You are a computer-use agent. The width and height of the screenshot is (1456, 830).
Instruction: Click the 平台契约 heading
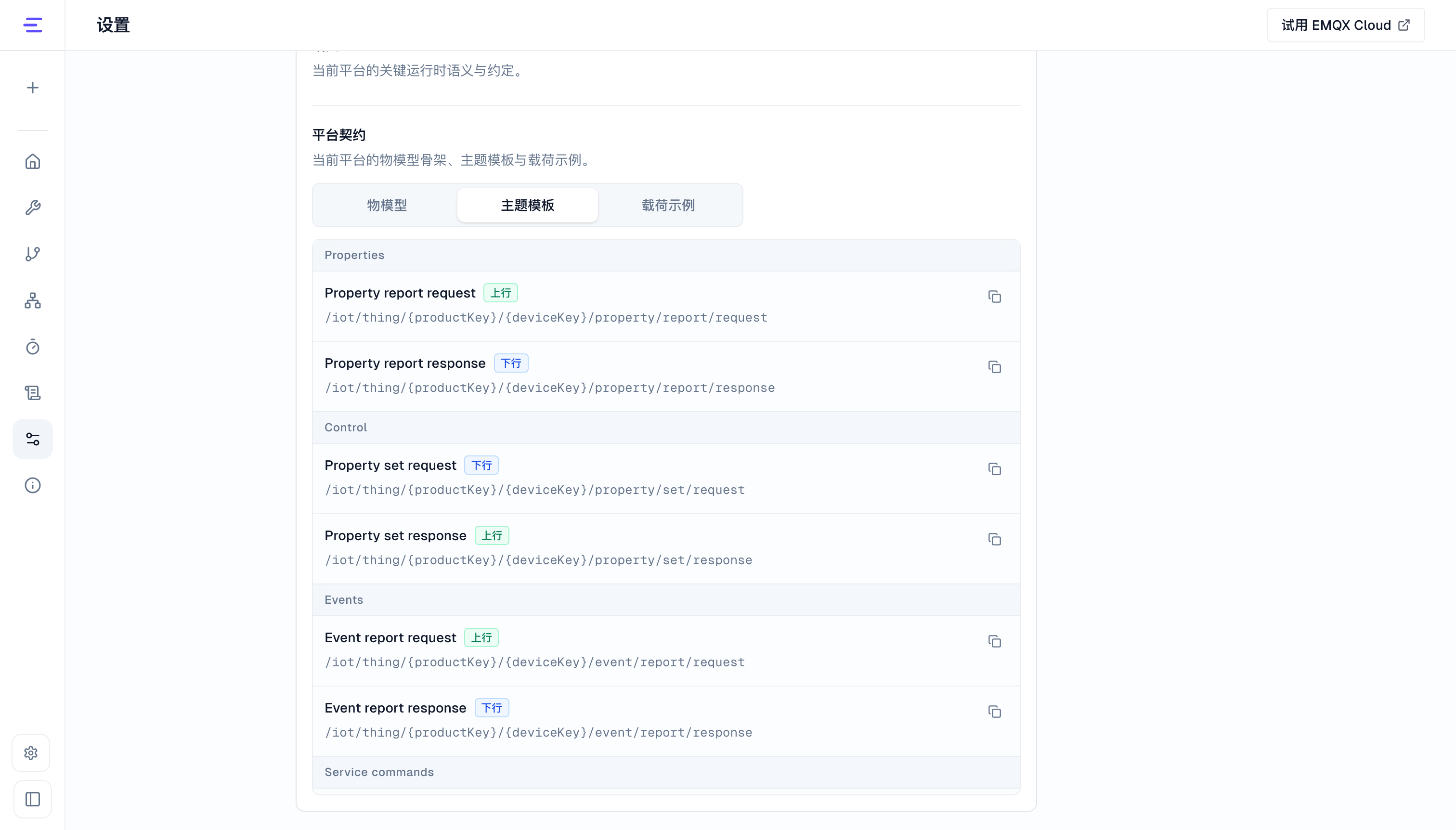(338, 135)
